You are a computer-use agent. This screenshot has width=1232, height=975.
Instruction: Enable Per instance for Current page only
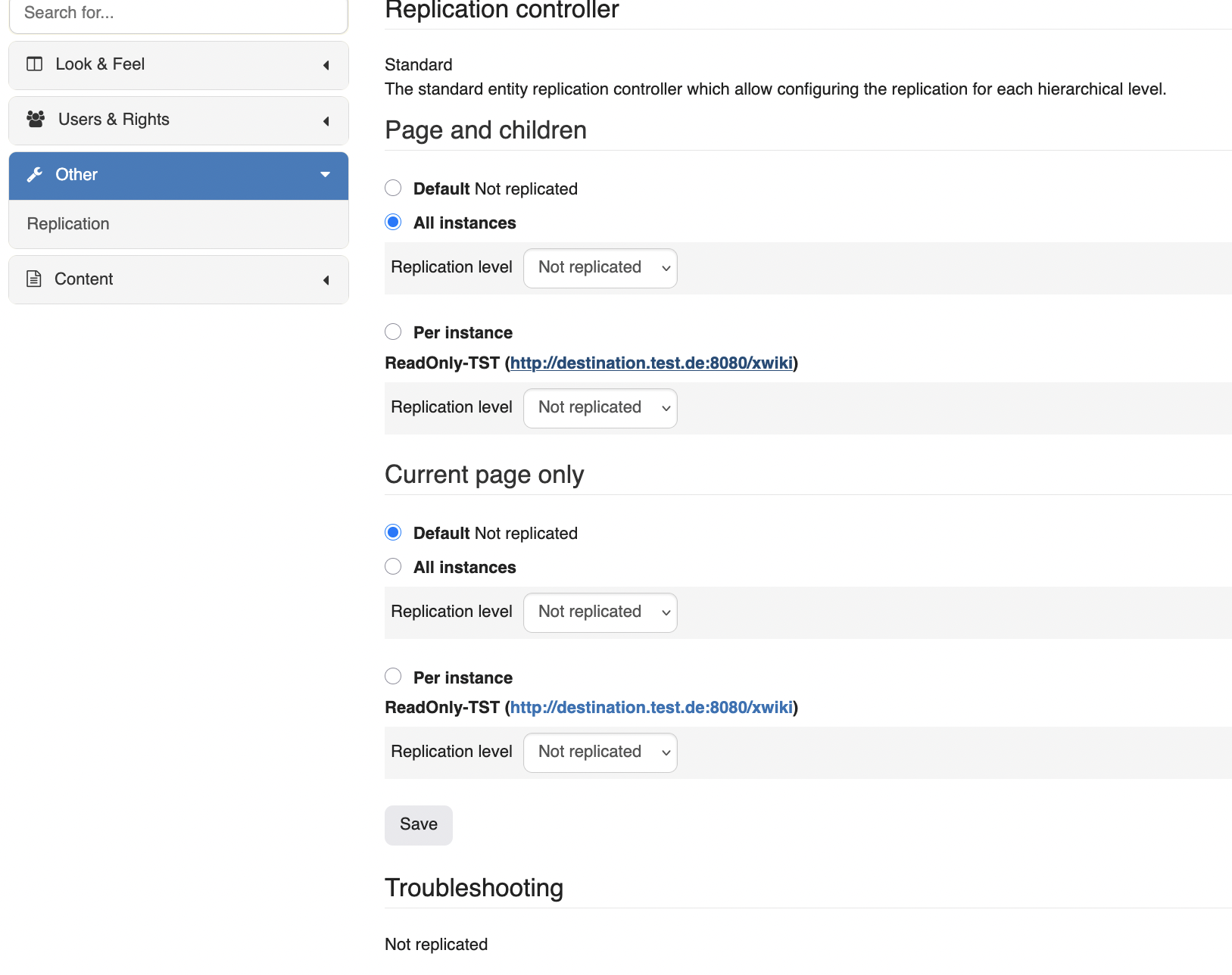click(393, 676)
